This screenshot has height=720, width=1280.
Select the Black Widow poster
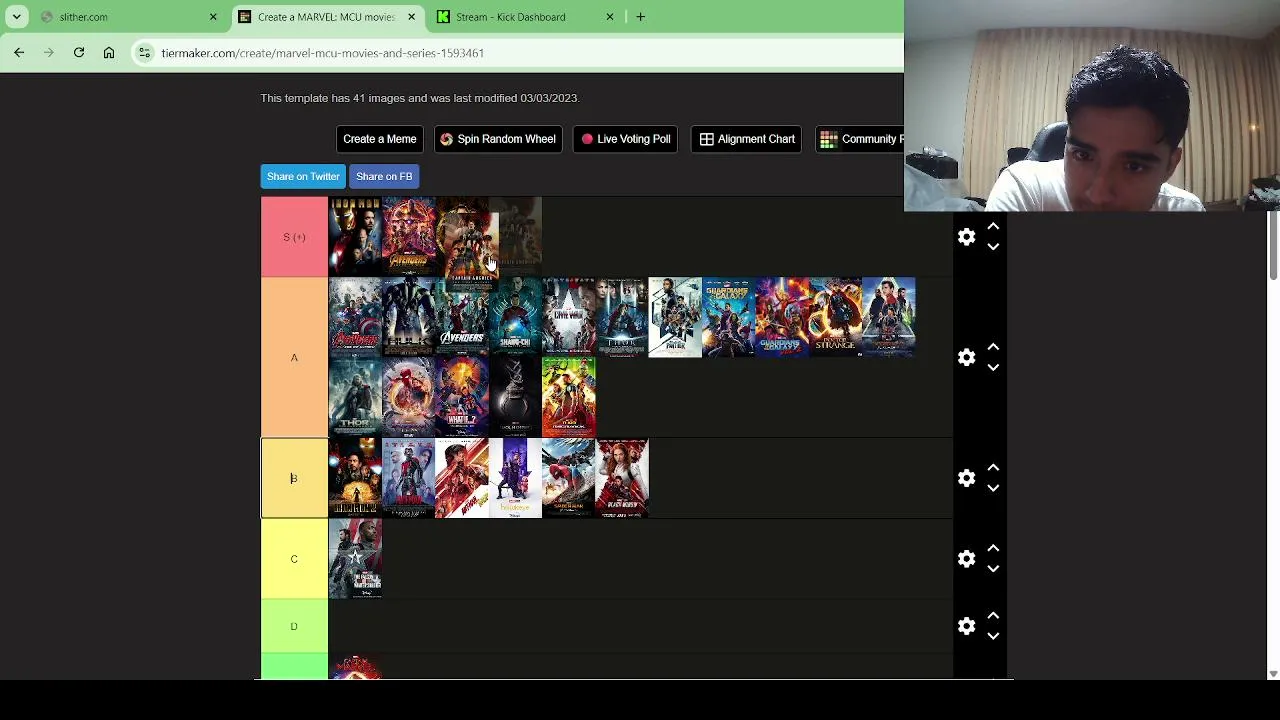click(622, 478)
